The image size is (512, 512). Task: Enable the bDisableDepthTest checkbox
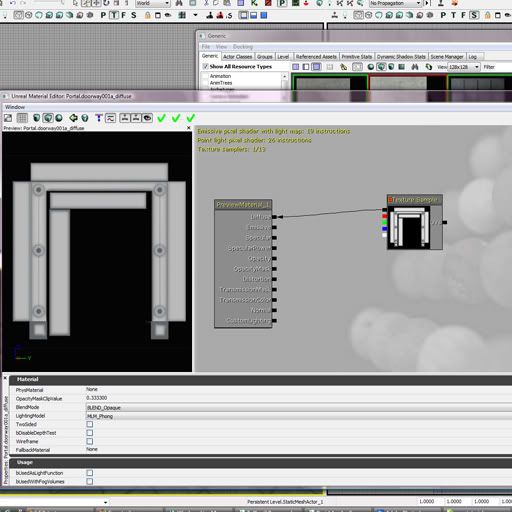point(90,433)
